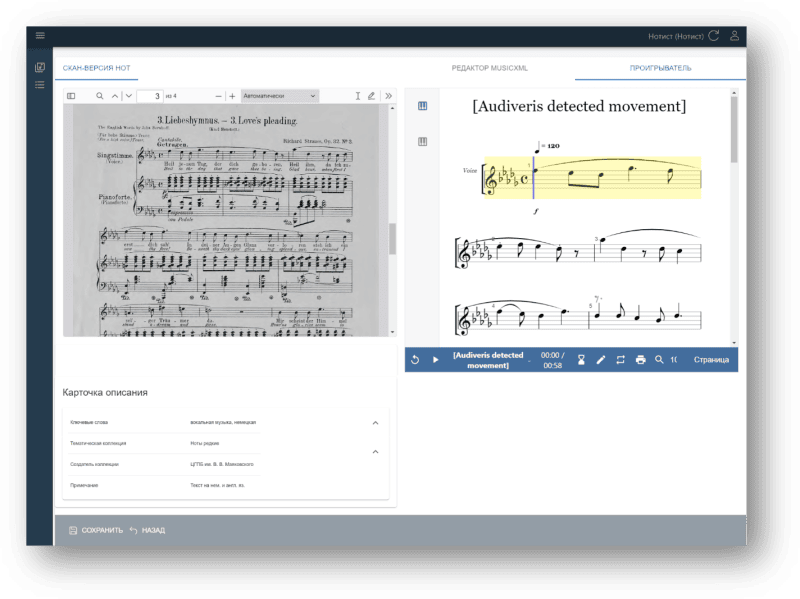
Task: Open the Автоматически zoom dropdown
Action: pyautogui.click(x=279, y=96)
